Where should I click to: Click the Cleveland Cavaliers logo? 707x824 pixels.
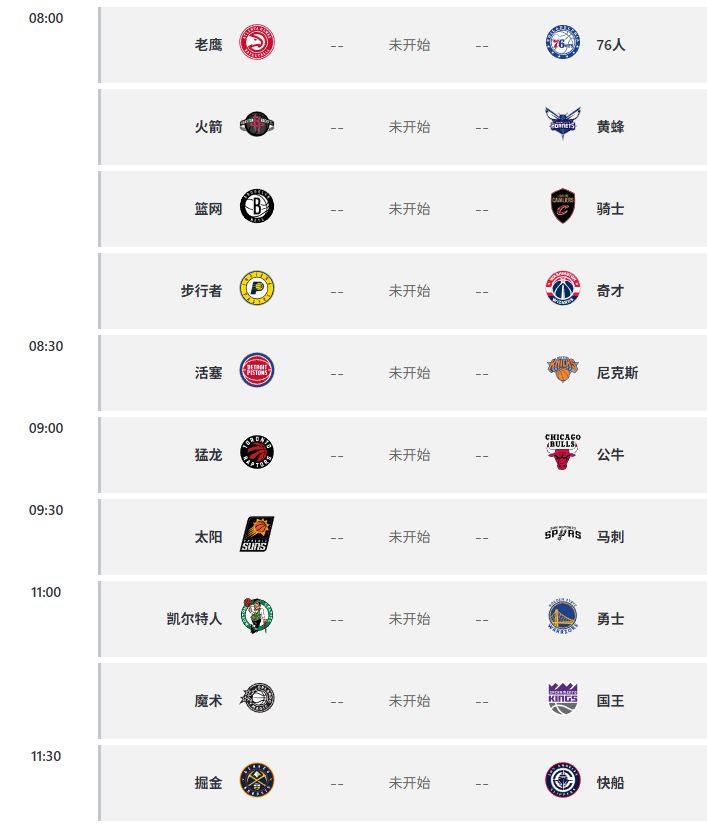(x=562, y=209)
